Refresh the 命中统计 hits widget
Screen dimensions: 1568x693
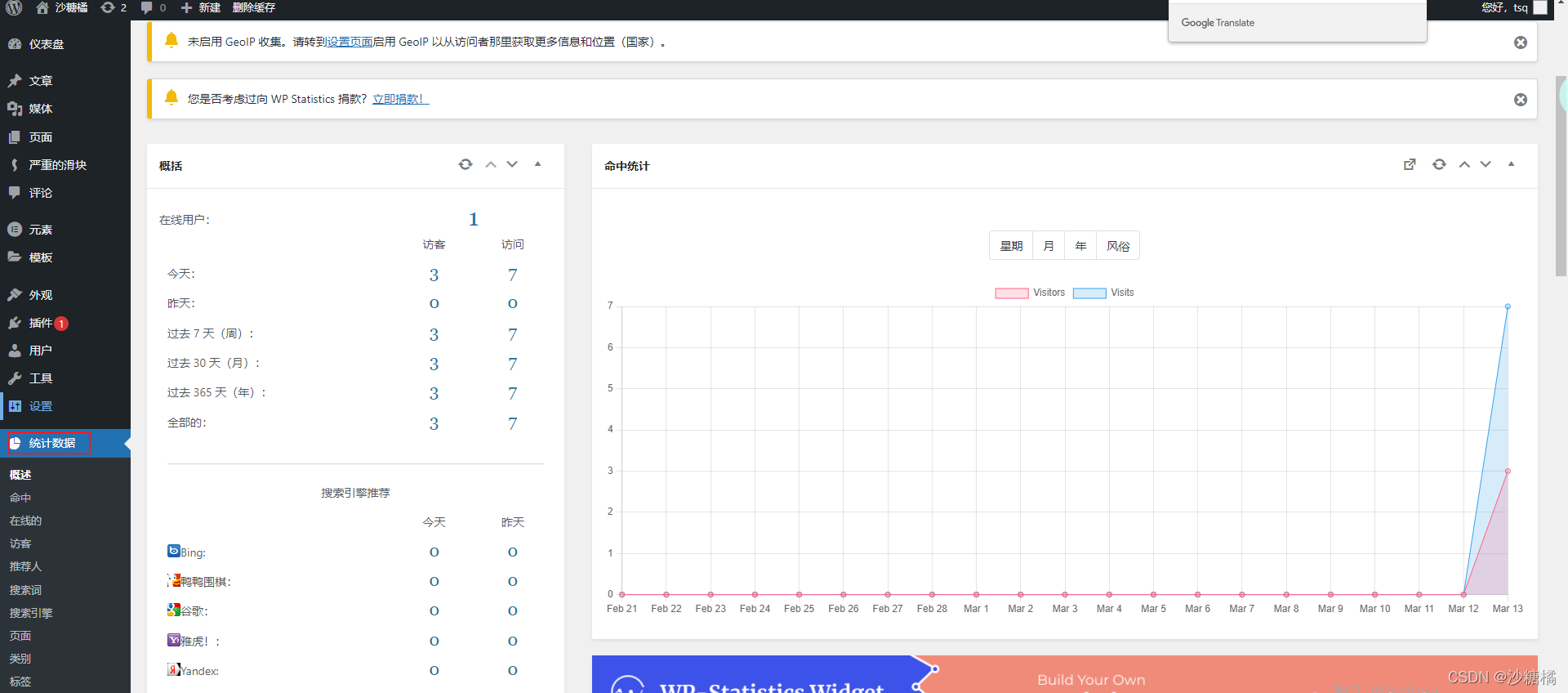(1439, 164)
